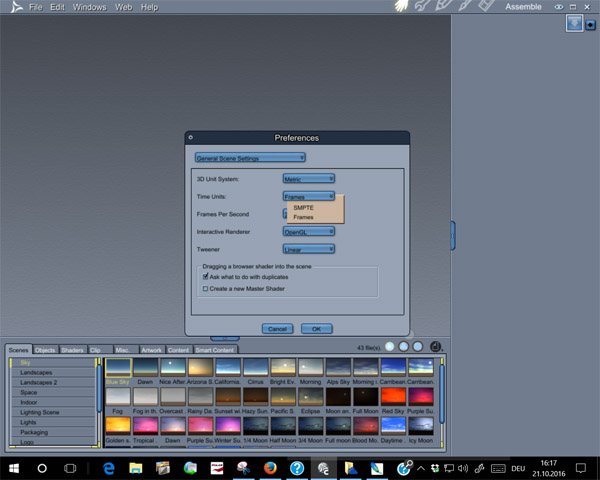Select the Eclipse scene thumbnail
The height and width of the screenshot is (480, 600).
pyautogui.click(x=310, y=397)
